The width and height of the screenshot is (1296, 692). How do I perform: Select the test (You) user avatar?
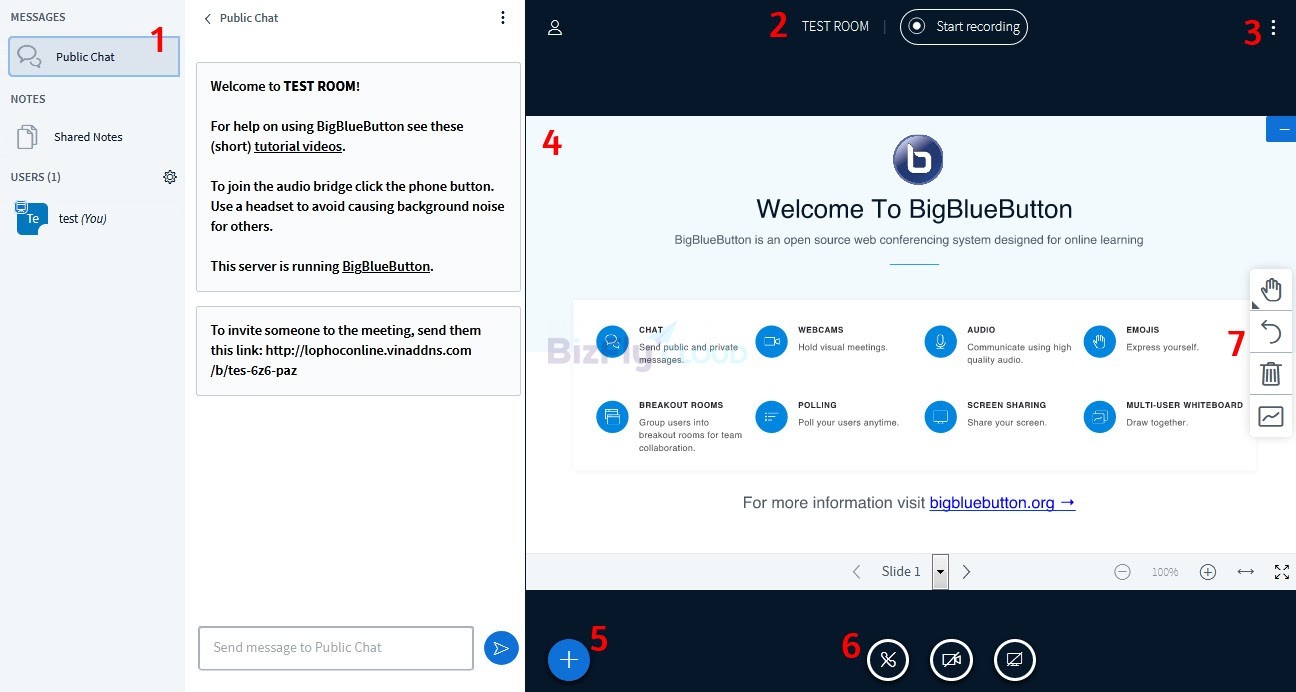tap(32, 218)
